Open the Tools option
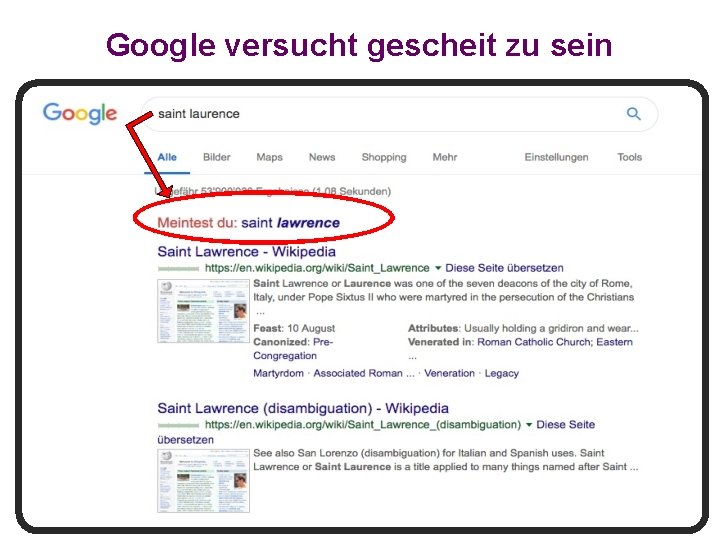720x540 pixels. click(630, 157)
